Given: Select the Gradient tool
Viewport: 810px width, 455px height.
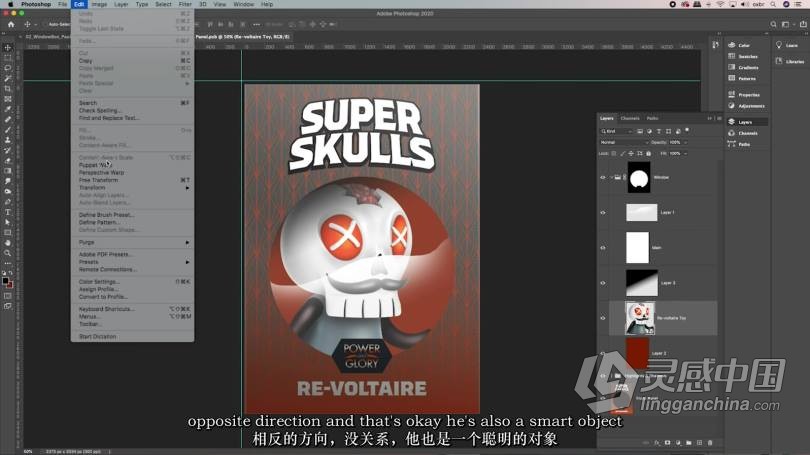Looking at the screenshot, I should (7, 171).
